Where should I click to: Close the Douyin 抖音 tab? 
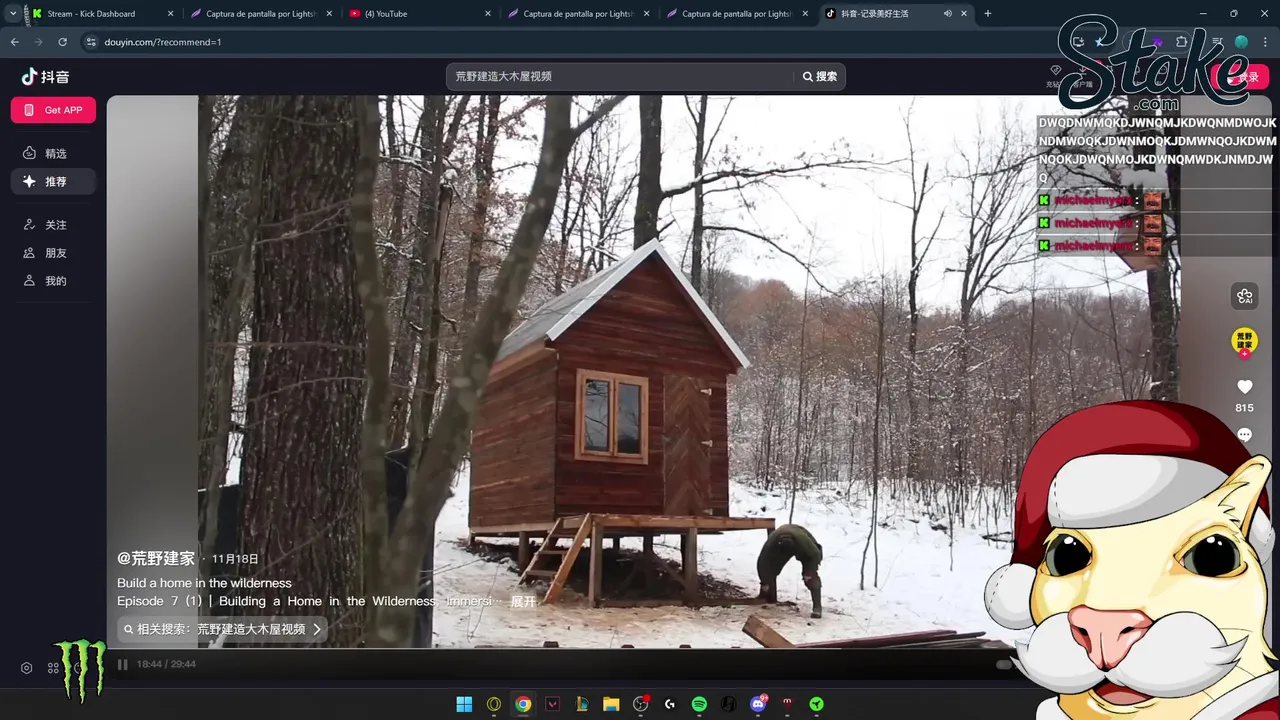[x=964, y=14]
